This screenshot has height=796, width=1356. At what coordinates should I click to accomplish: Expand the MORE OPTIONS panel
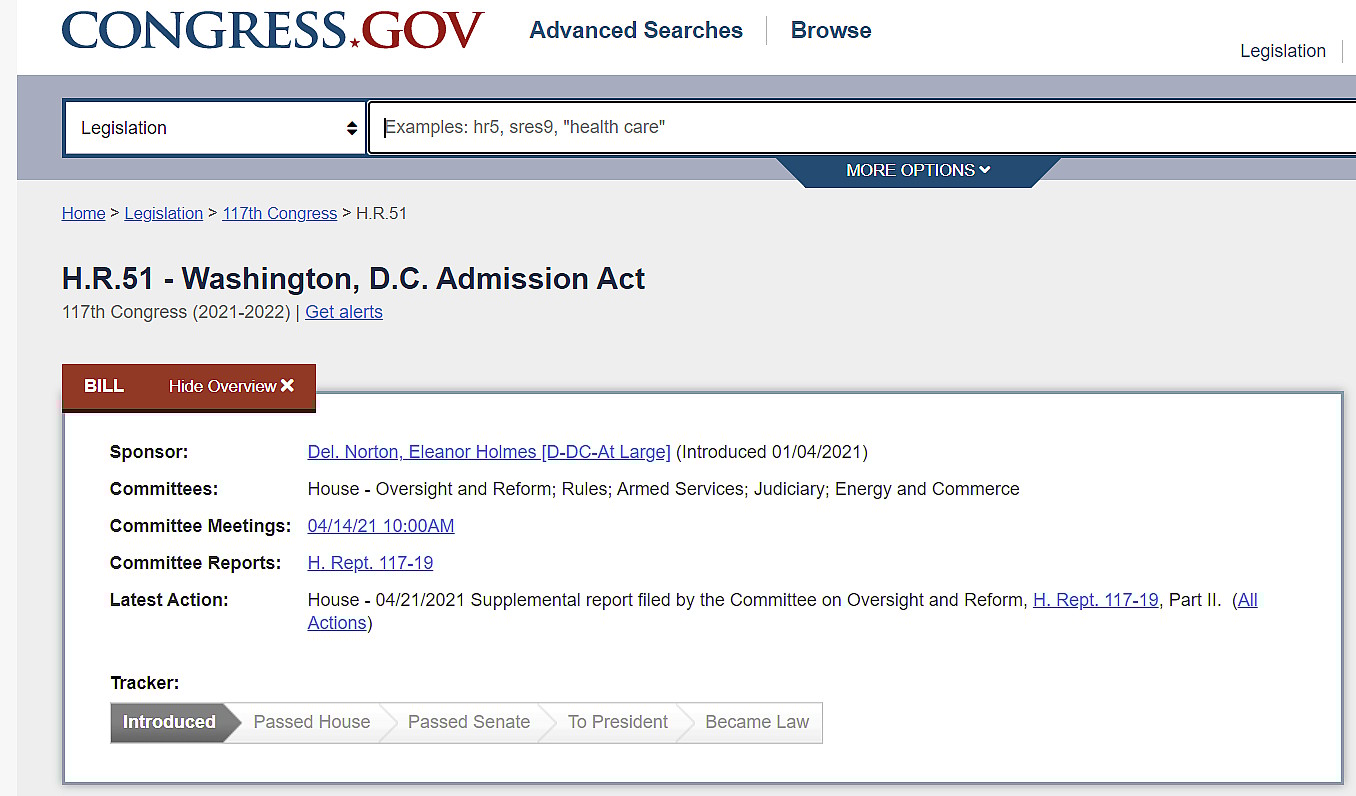coord(917,170)
